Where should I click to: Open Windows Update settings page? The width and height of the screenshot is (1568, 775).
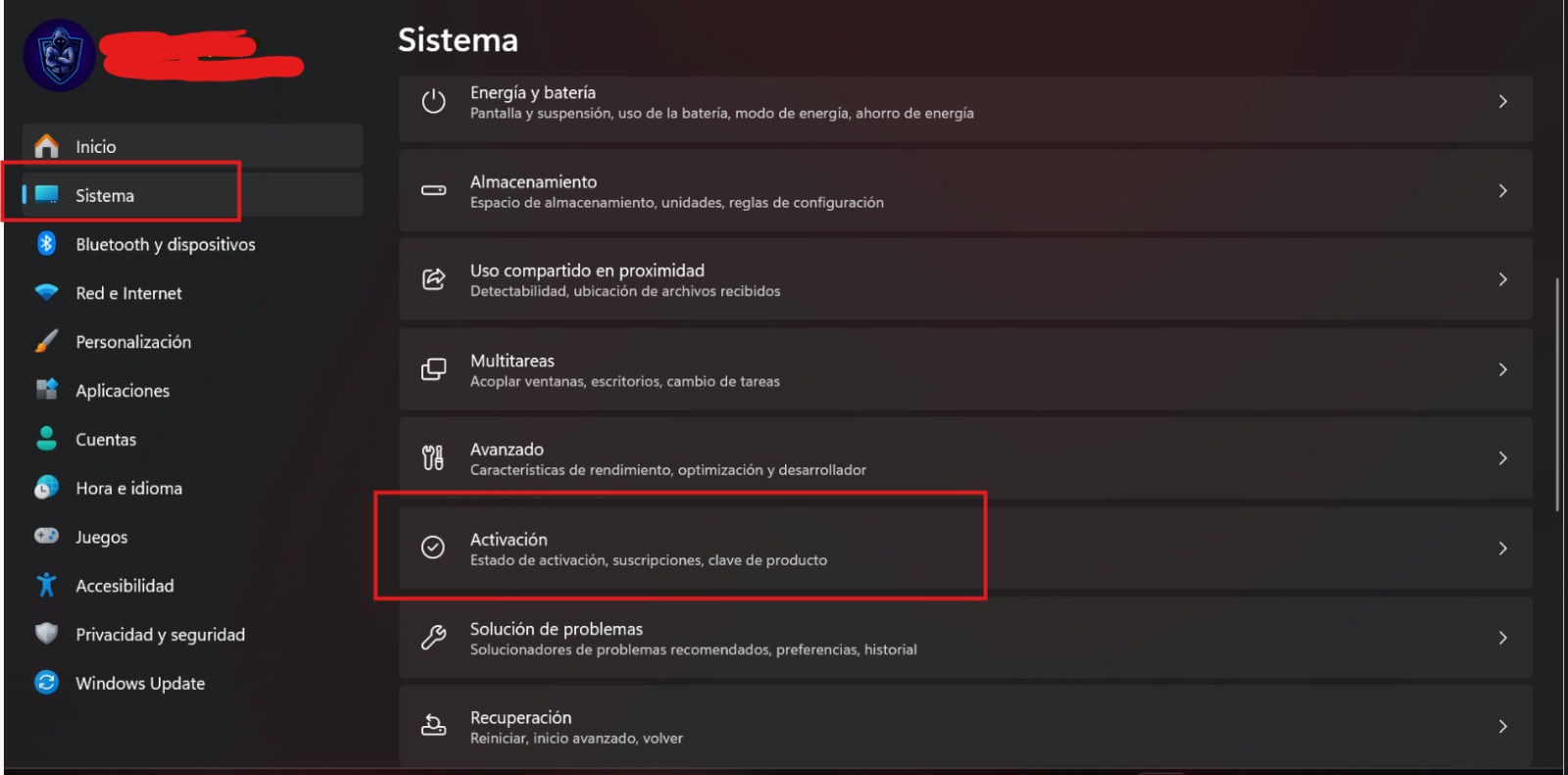click(140, 683)
